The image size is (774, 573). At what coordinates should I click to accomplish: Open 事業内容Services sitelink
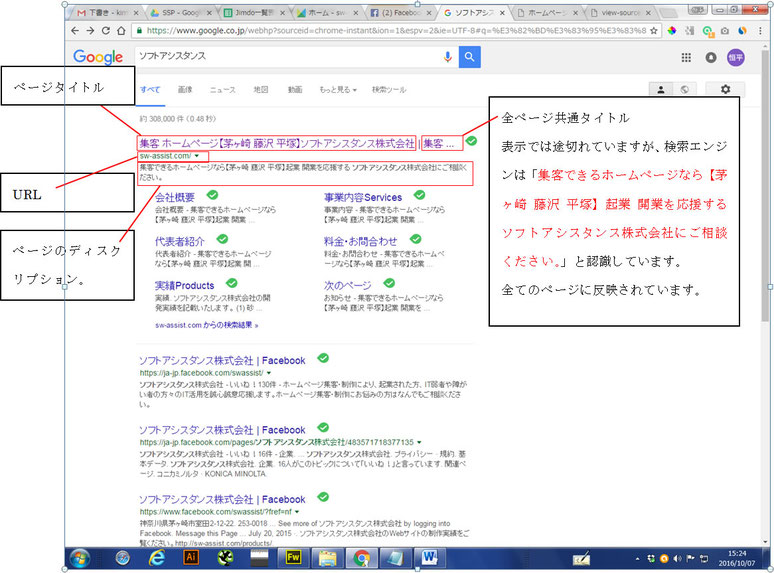[x=363, y=197]
